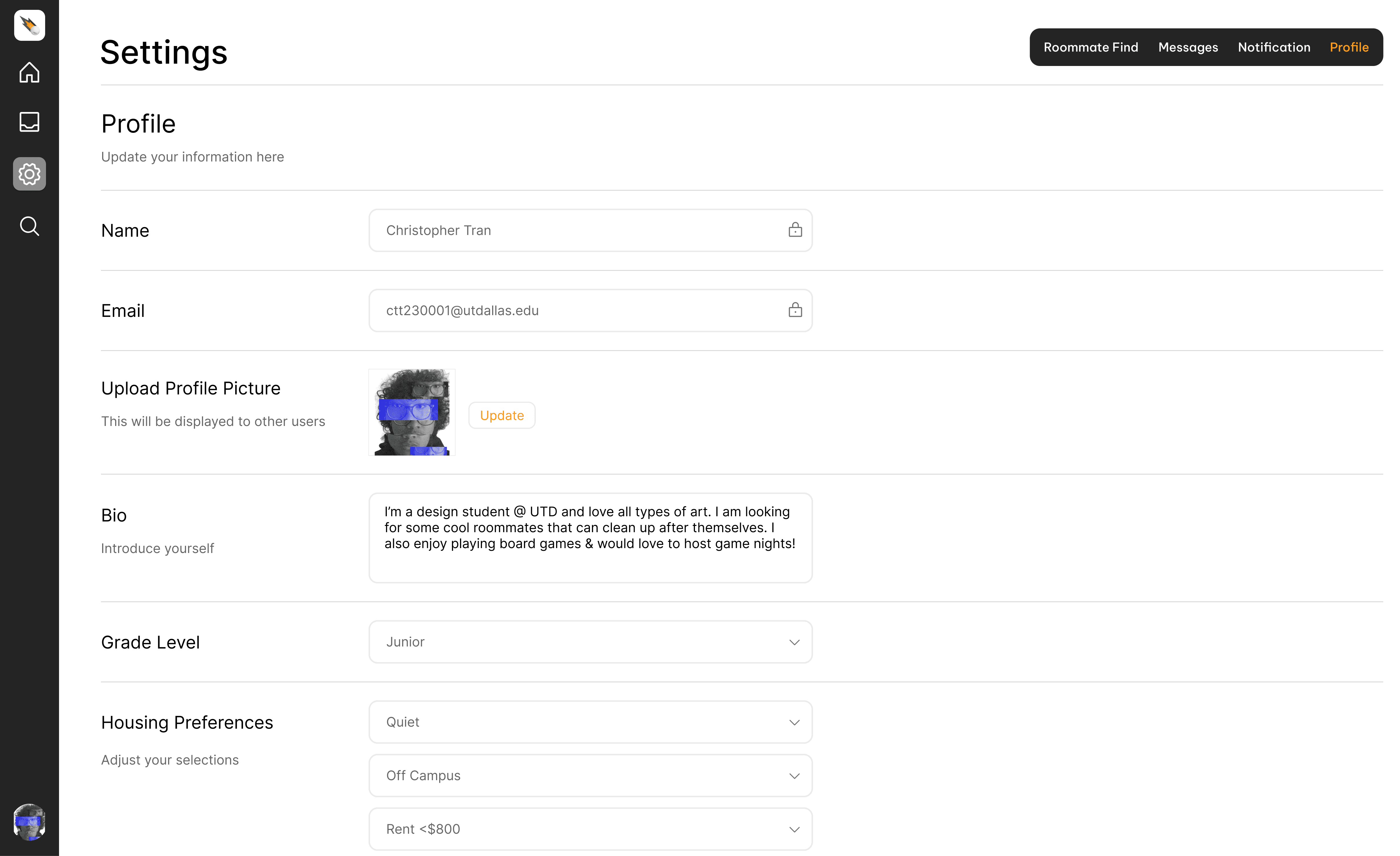Open the Notification tab
1400x856 pixels.
pos(1274,47)
